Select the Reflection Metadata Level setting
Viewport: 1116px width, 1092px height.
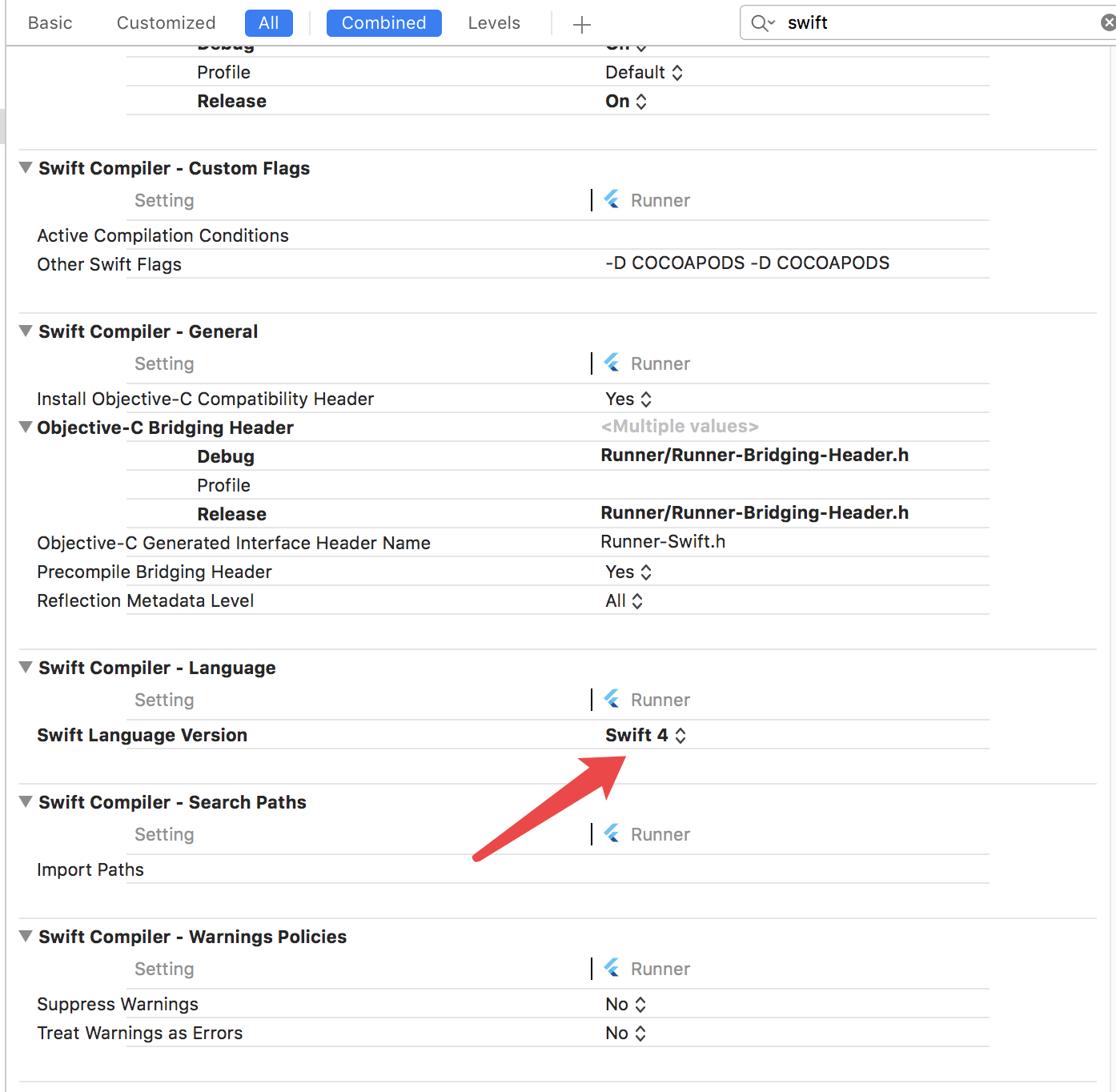[x=145, y=600]
